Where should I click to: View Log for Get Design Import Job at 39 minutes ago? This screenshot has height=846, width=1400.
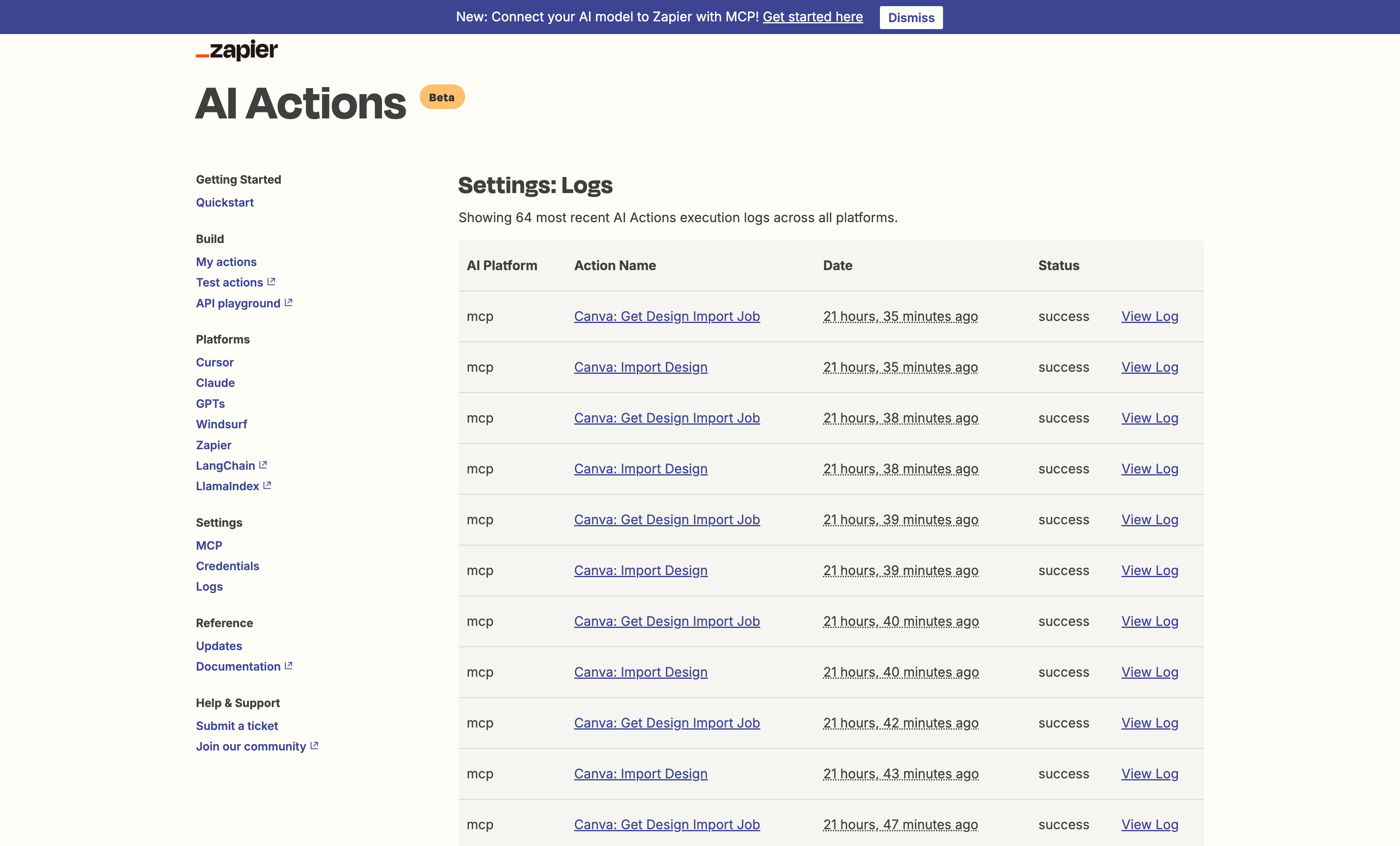point(1150,520)
